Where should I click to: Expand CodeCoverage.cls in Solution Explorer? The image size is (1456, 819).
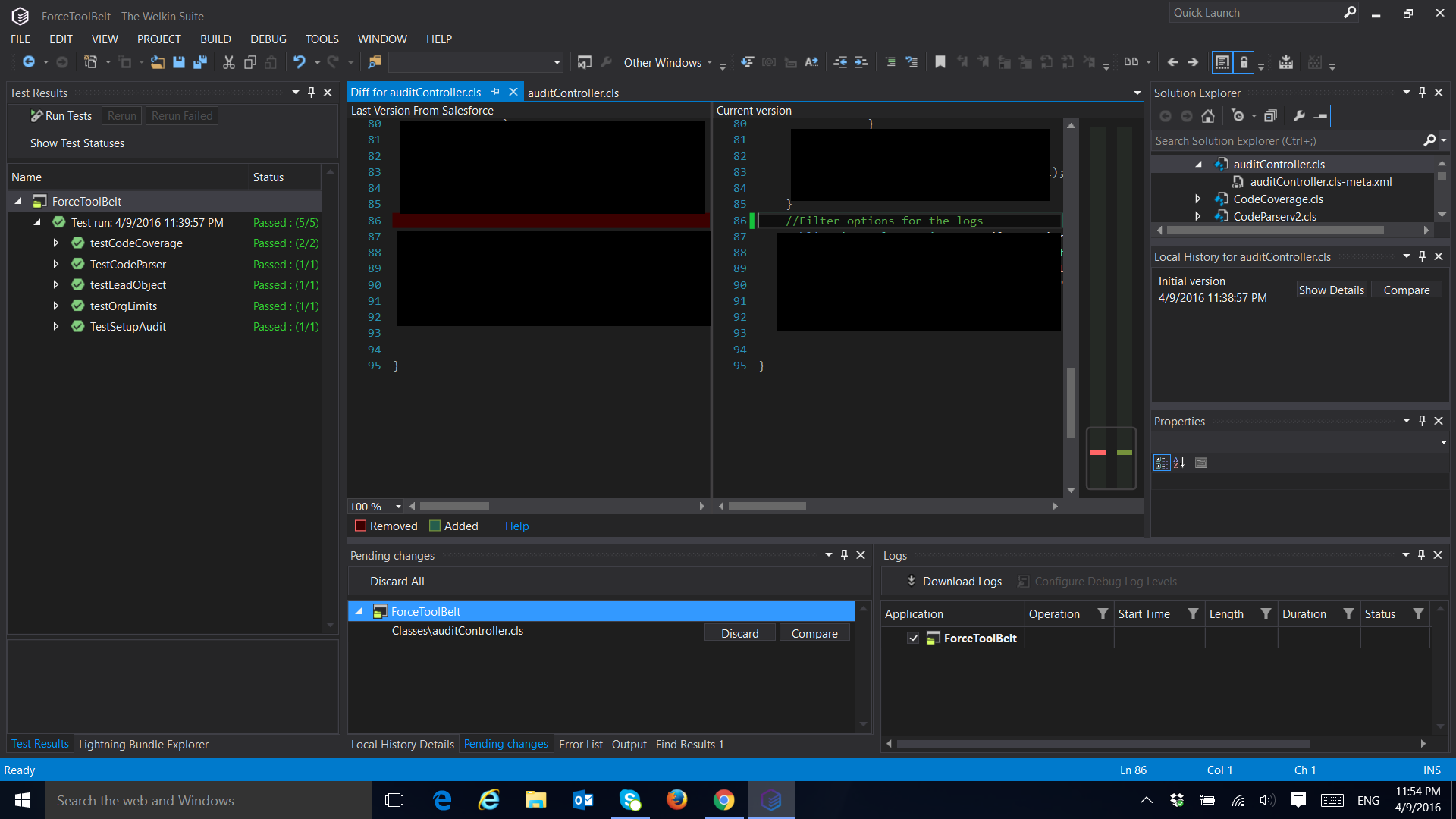coord(1197,199)
